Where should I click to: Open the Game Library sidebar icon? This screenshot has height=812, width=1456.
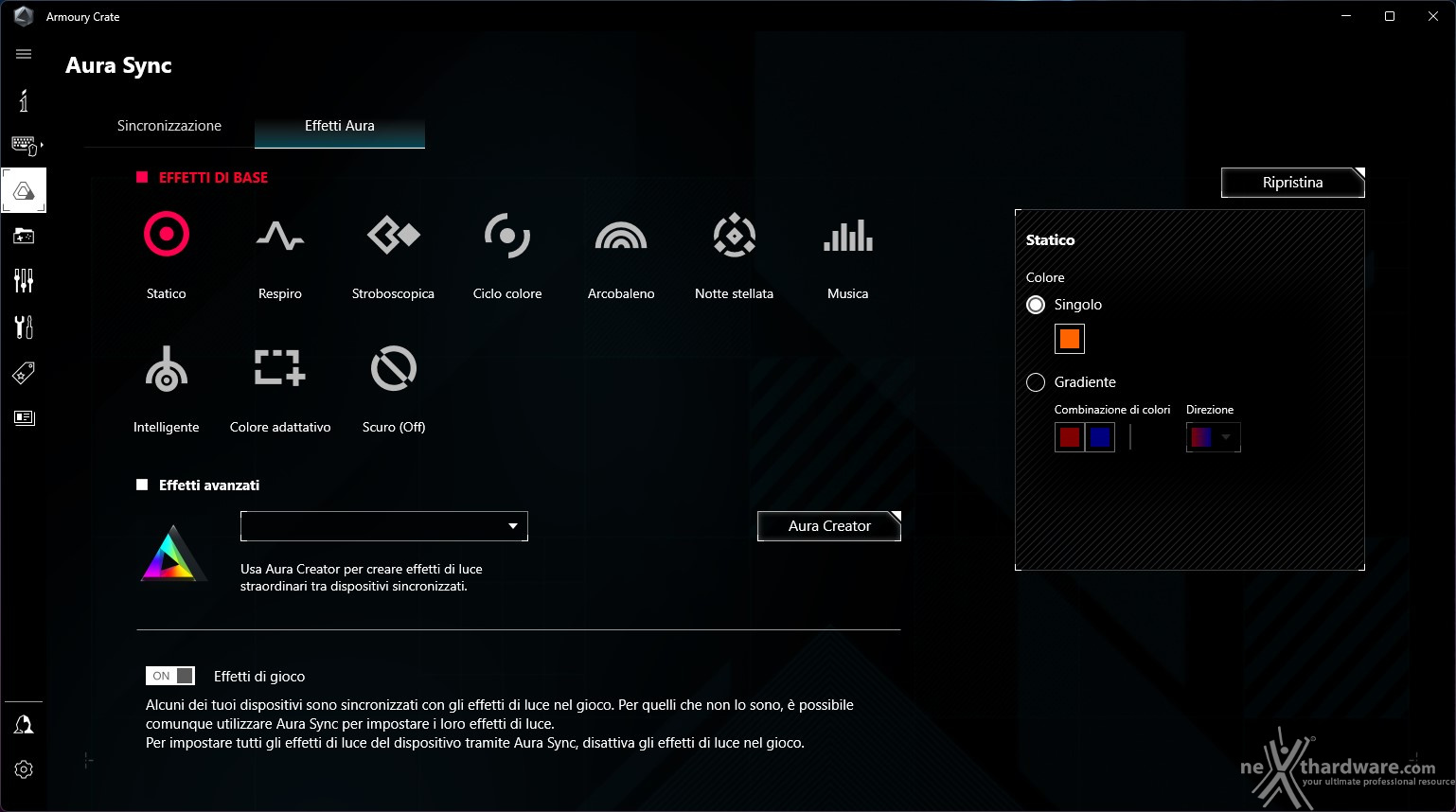tap(24, 236)
